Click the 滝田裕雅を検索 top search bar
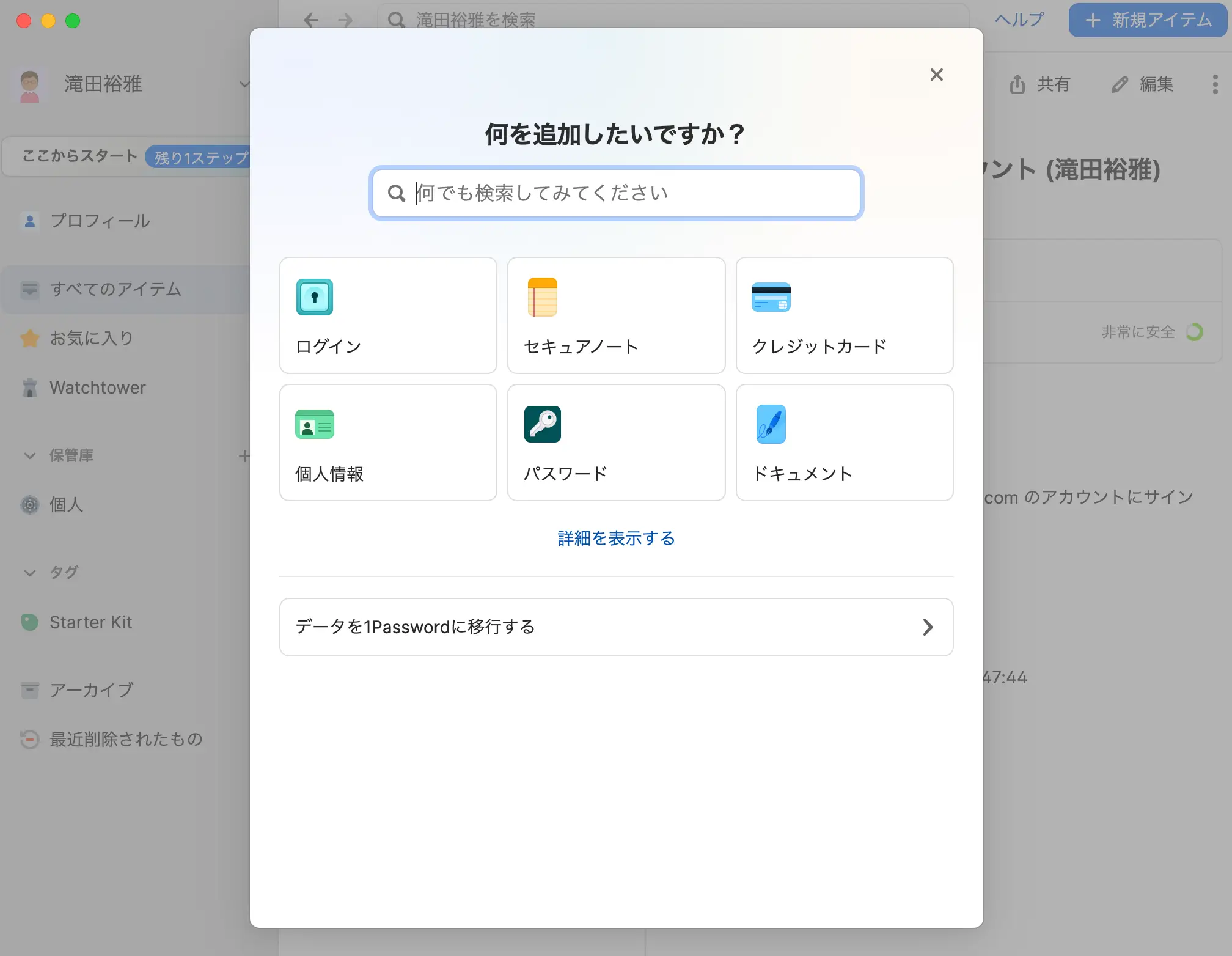This screenshot has height=956, width=1232. click(673, 20)
